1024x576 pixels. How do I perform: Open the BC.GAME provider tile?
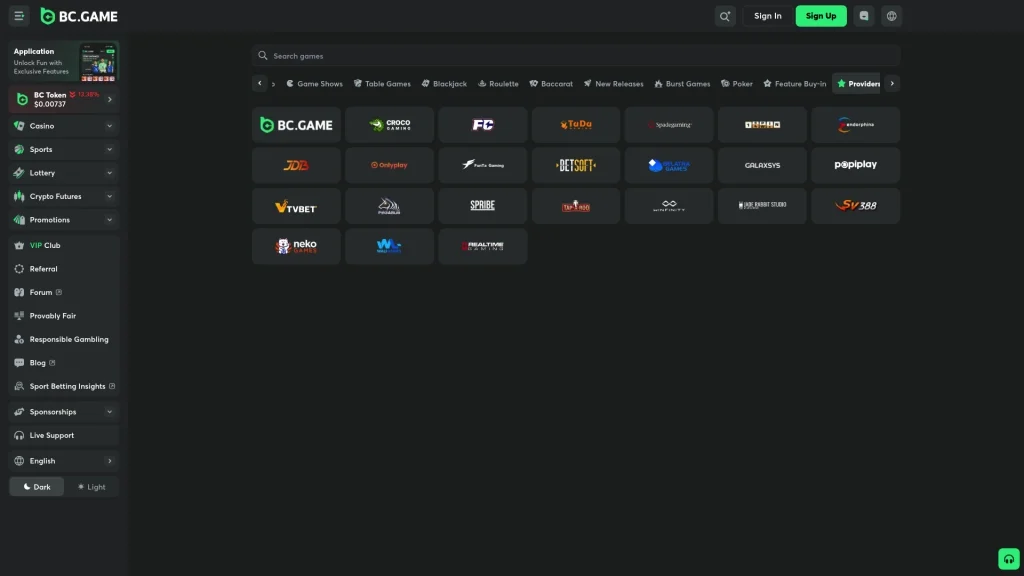point(296,125)
